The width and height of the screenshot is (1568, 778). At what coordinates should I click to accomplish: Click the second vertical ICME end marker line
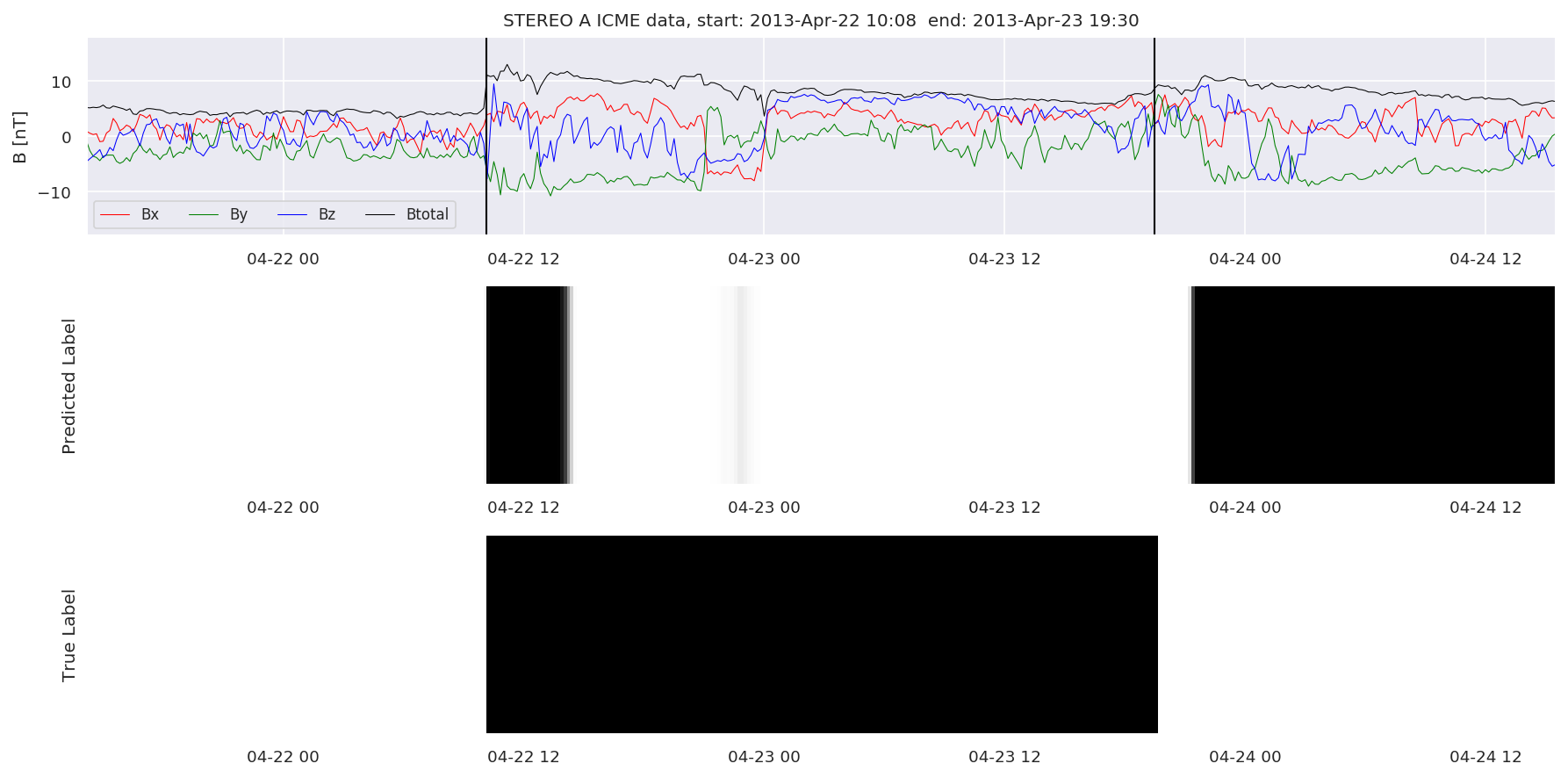coord(1154,136)
